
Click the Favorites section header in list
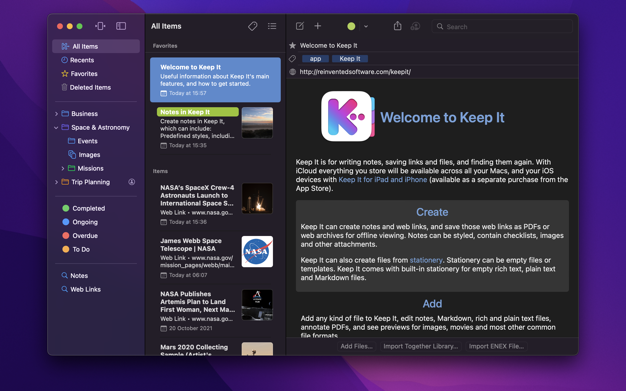tap(165, 46)
